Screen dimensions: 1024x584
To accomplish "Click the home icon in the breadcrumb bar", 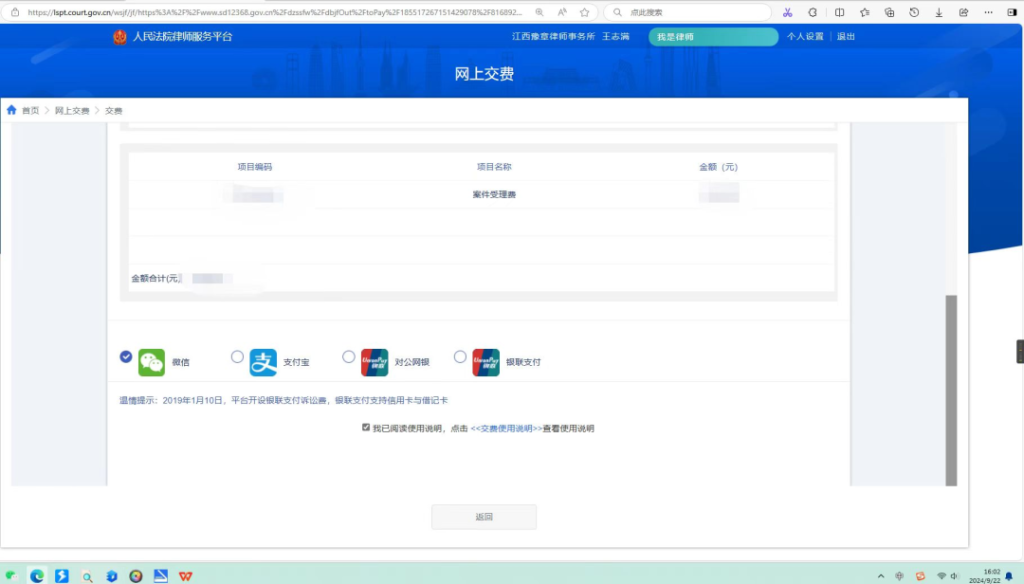I will click(x=10, y=110).
